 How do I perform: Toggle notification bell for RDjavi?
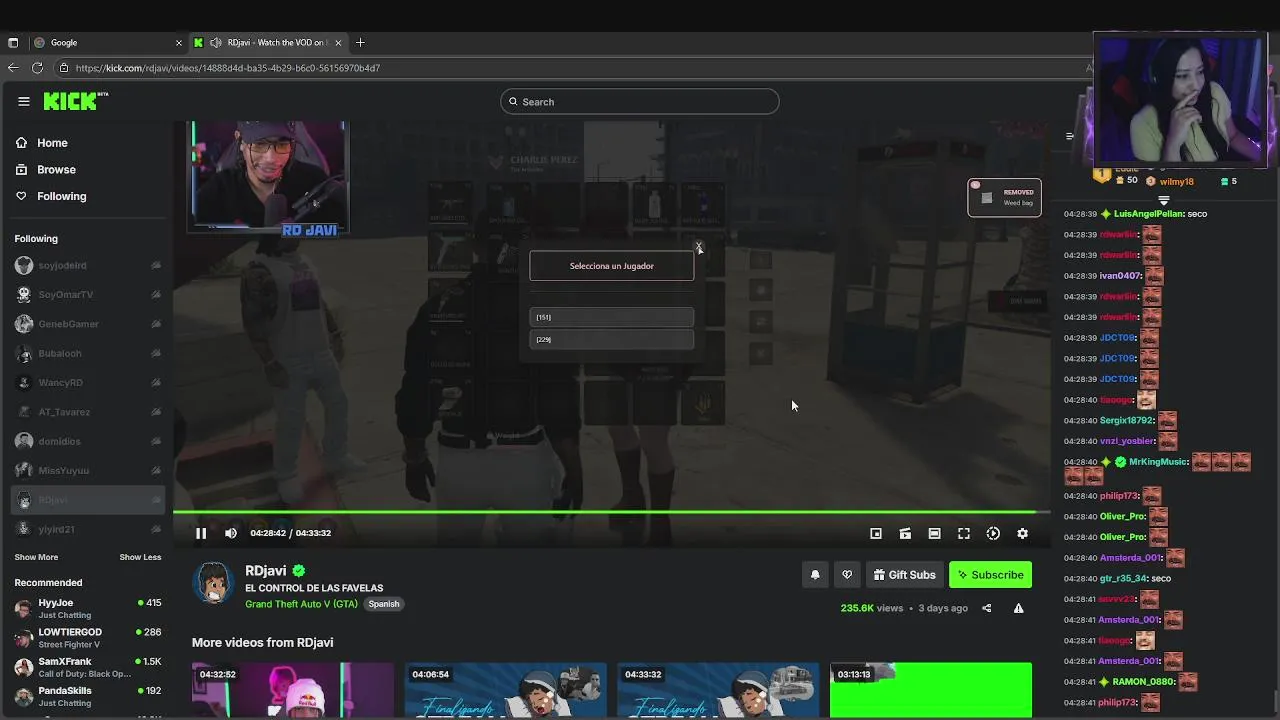[x=815, y=575]
